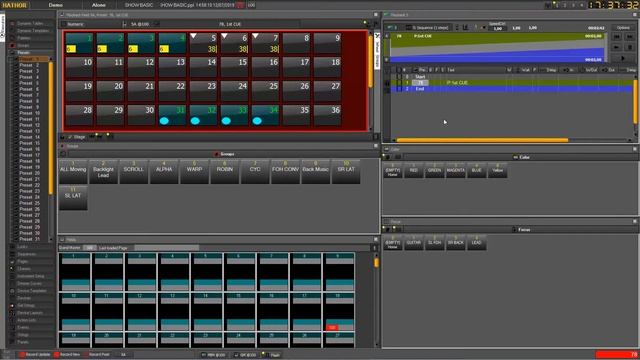Select channel 34 in the channel grid

(265, 116)
